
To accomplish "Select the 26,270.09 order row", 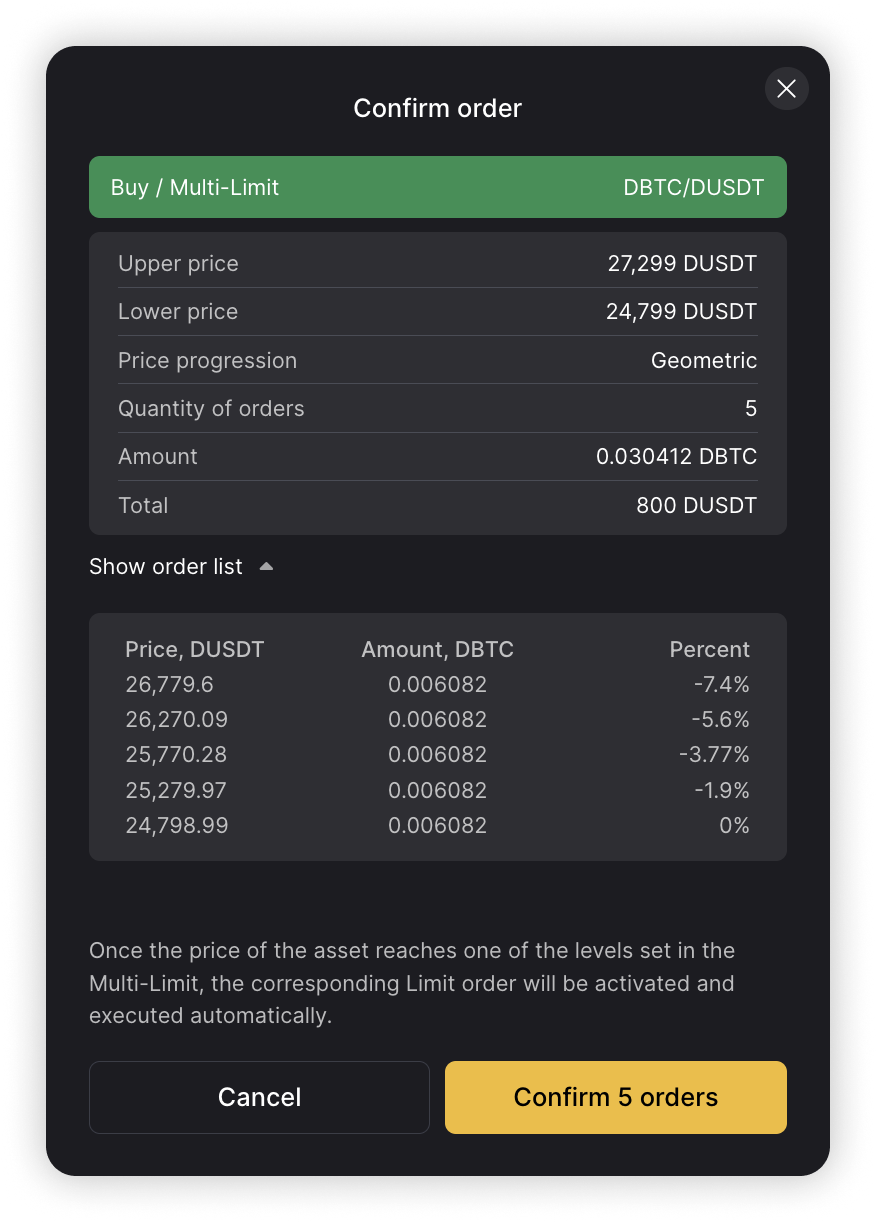I will pyautogui.click(x=437, y=720).
